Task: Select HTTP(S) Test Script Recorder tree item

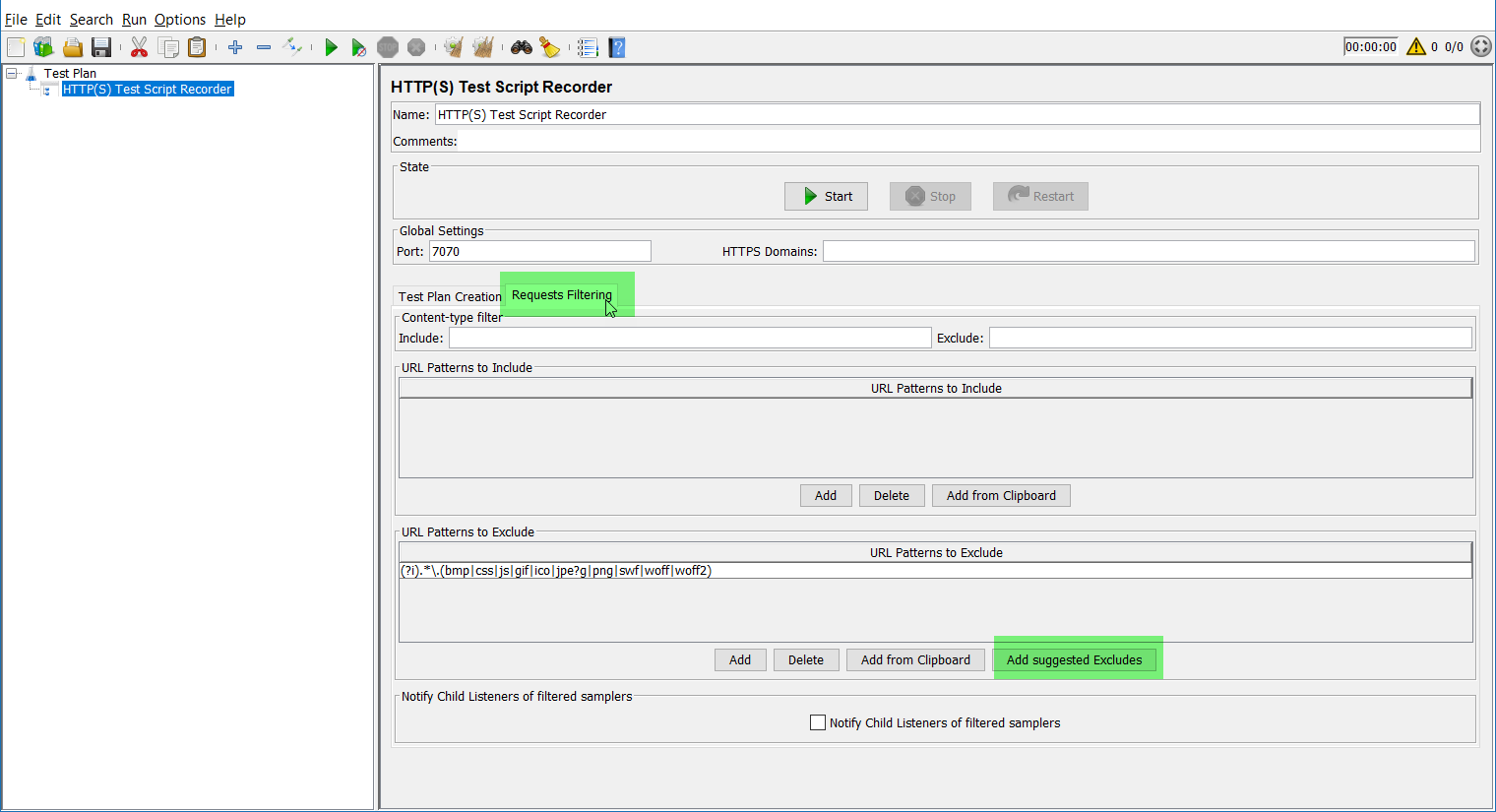Action: coord(148,89)
